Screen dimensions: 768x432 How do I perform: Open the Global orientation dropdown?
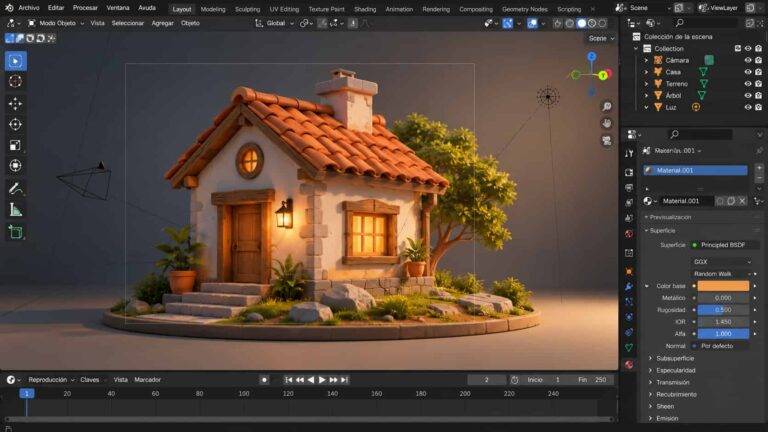(274, 23)
